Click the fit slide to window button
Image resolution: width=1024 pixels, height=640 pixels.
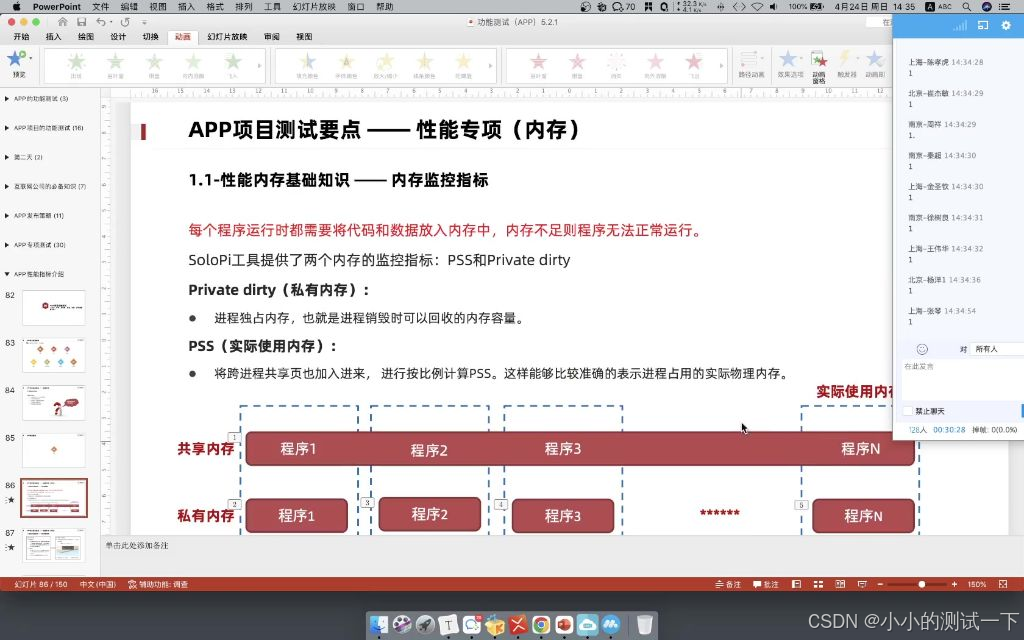1003,583
